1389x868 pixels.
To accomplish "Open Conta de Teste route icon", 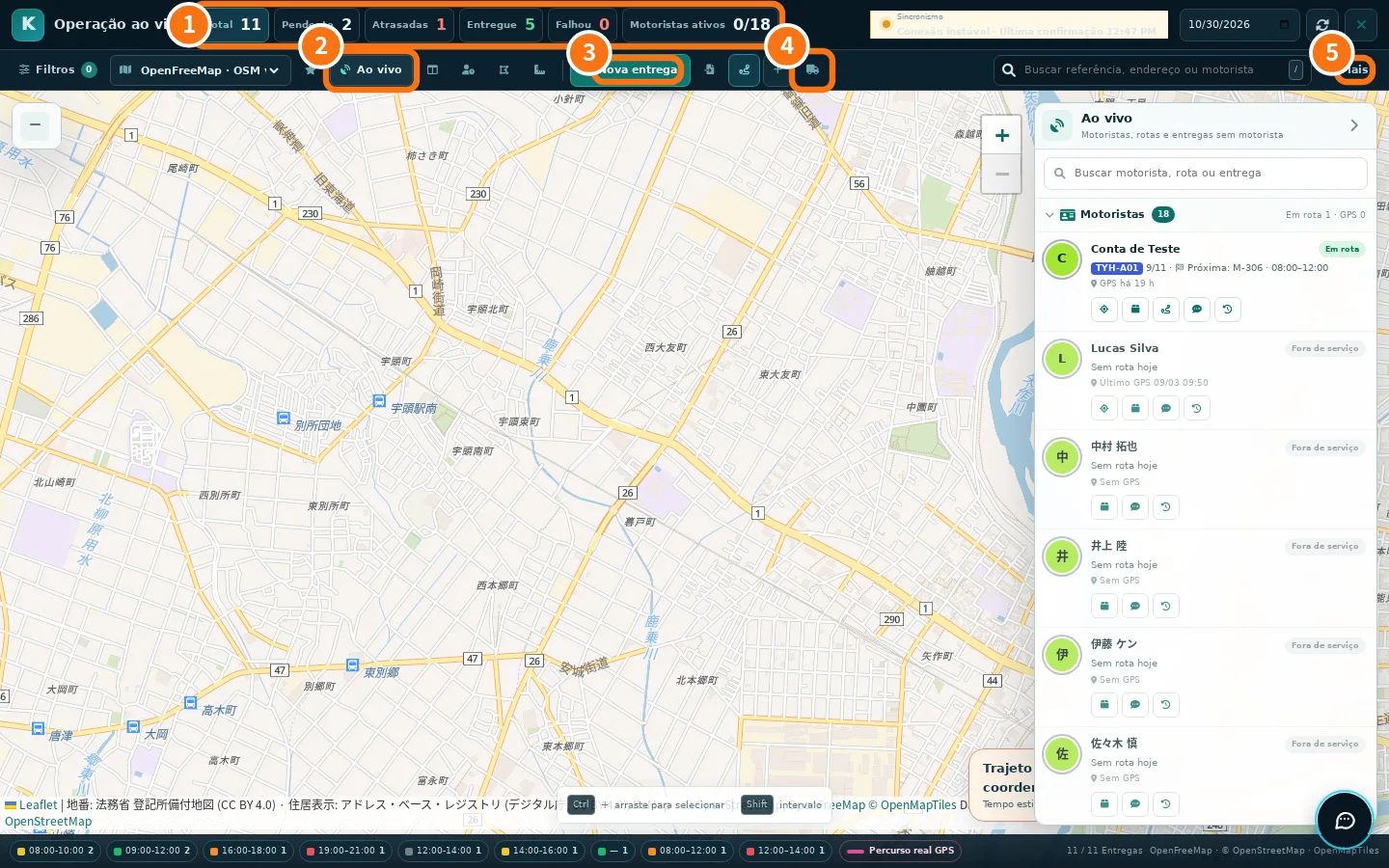I will [x=1166, y=310].
